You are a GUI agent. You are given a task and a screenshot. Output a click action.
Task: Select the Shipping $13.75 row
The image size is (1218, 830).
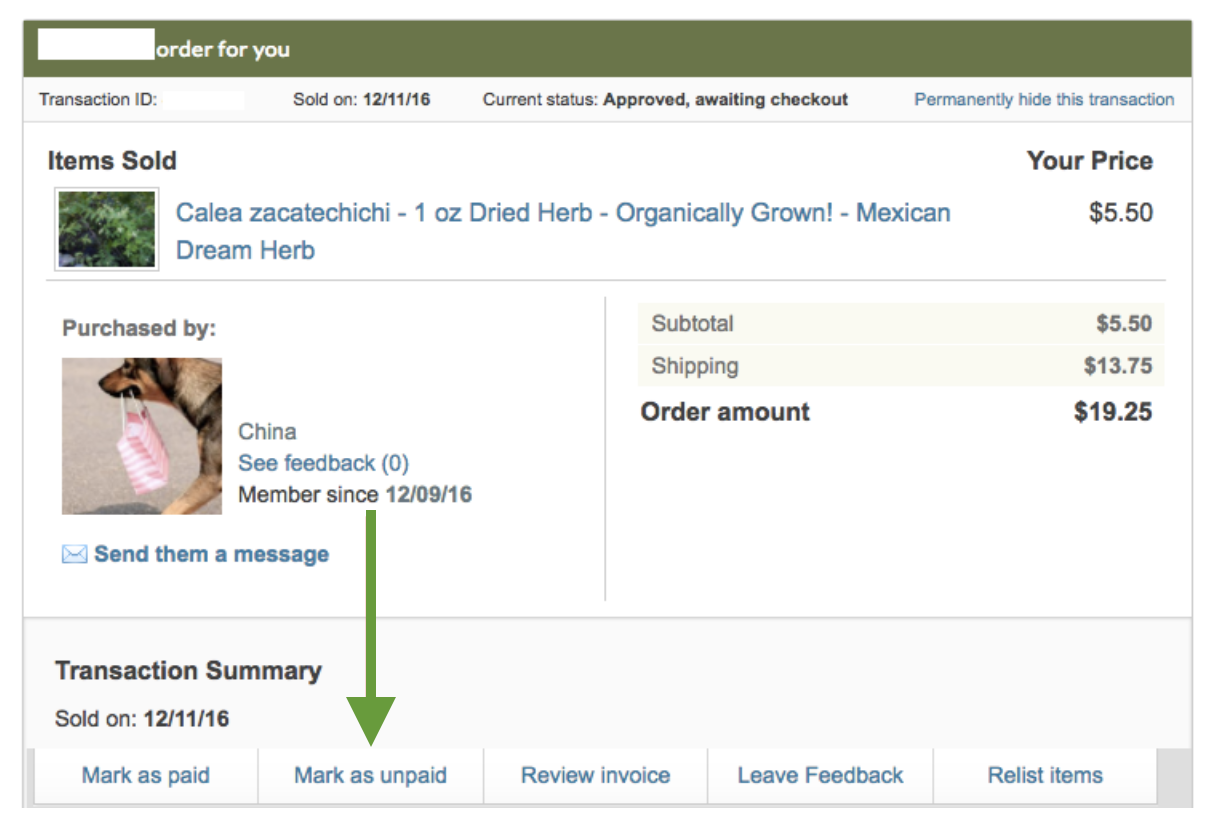pos(901,366)
